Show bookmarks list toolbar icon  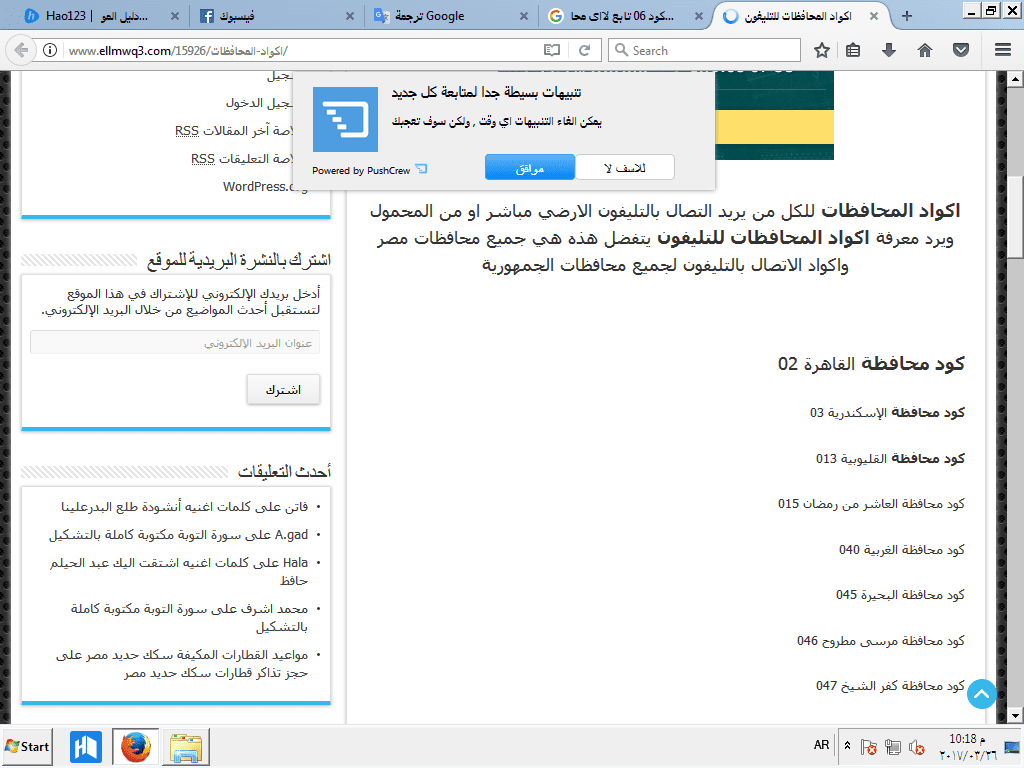click(853, 50)
